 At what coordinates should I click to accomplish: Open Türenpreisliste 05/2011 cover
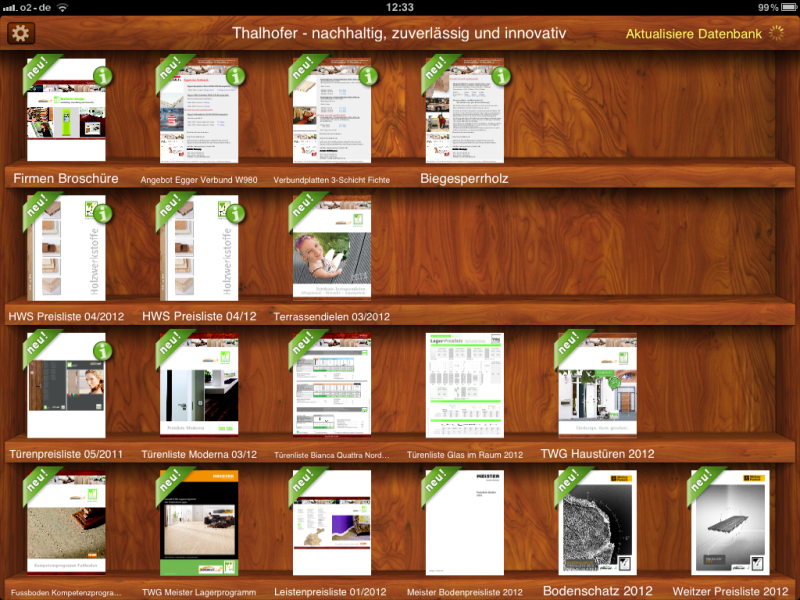tap(66, 385)
